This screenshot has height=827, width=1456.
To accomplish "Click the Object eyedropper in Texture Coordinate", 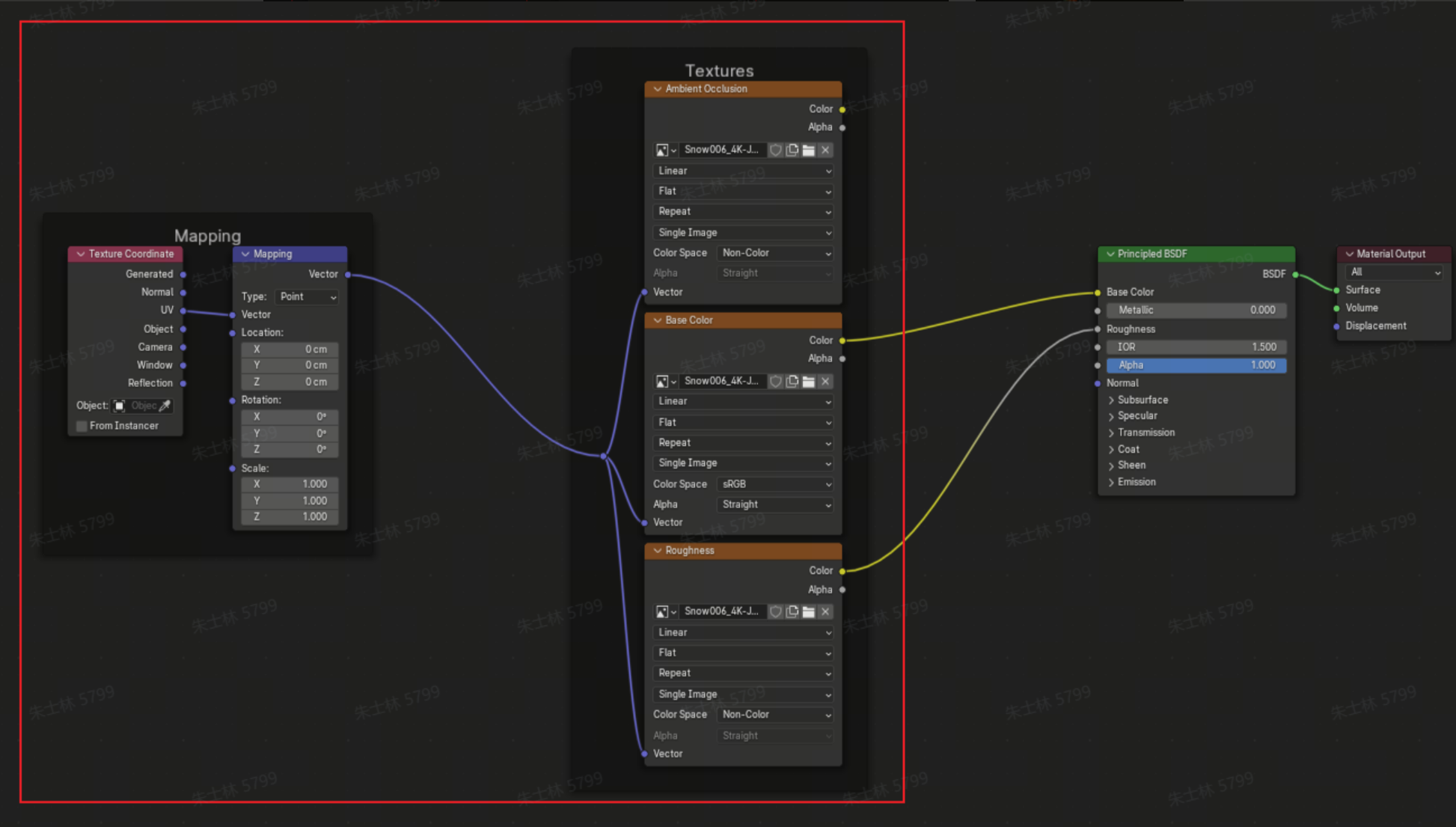I will [165, 406].
